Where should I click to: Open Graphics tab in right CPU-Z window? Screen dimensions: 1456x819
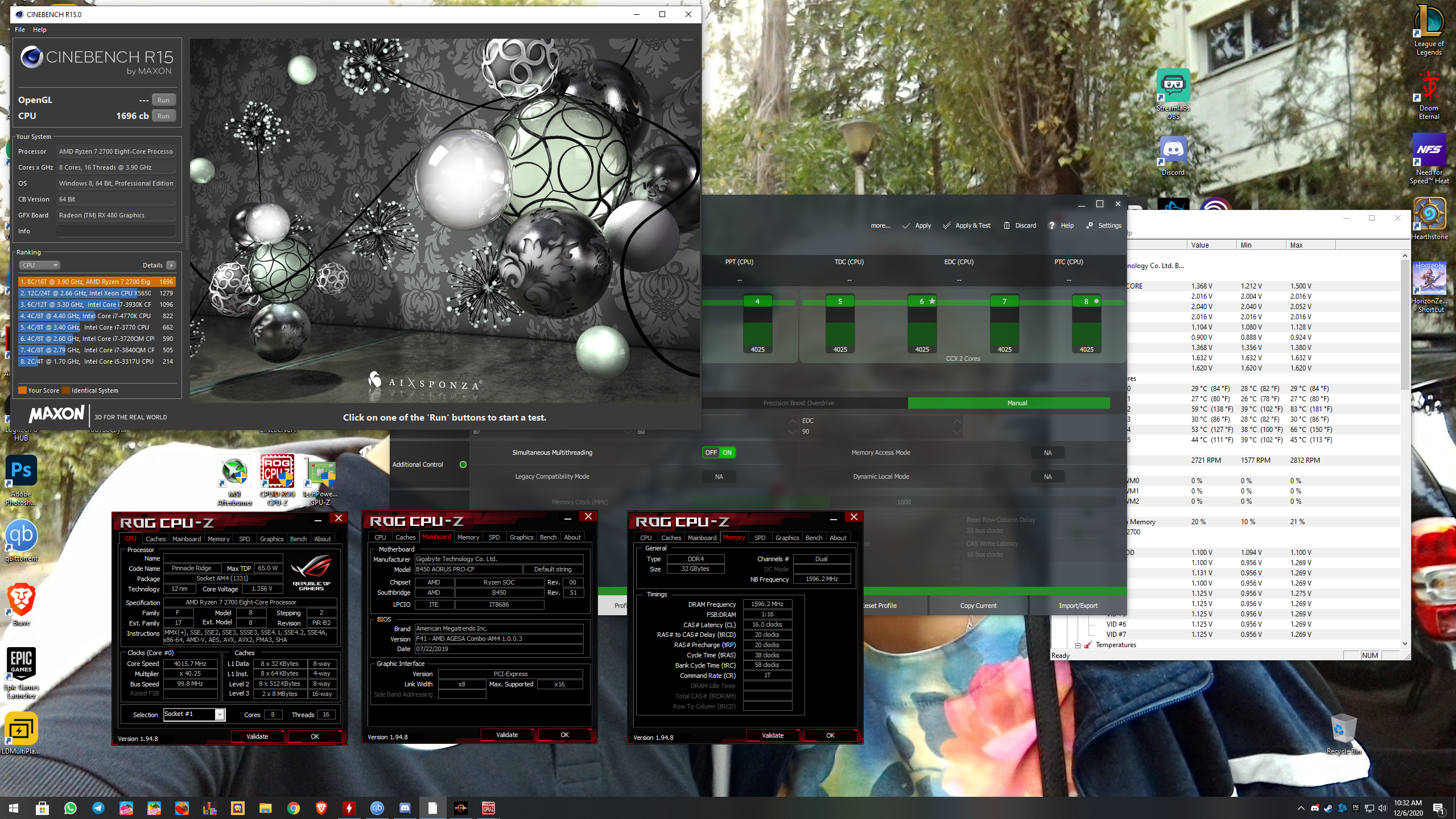787,537
